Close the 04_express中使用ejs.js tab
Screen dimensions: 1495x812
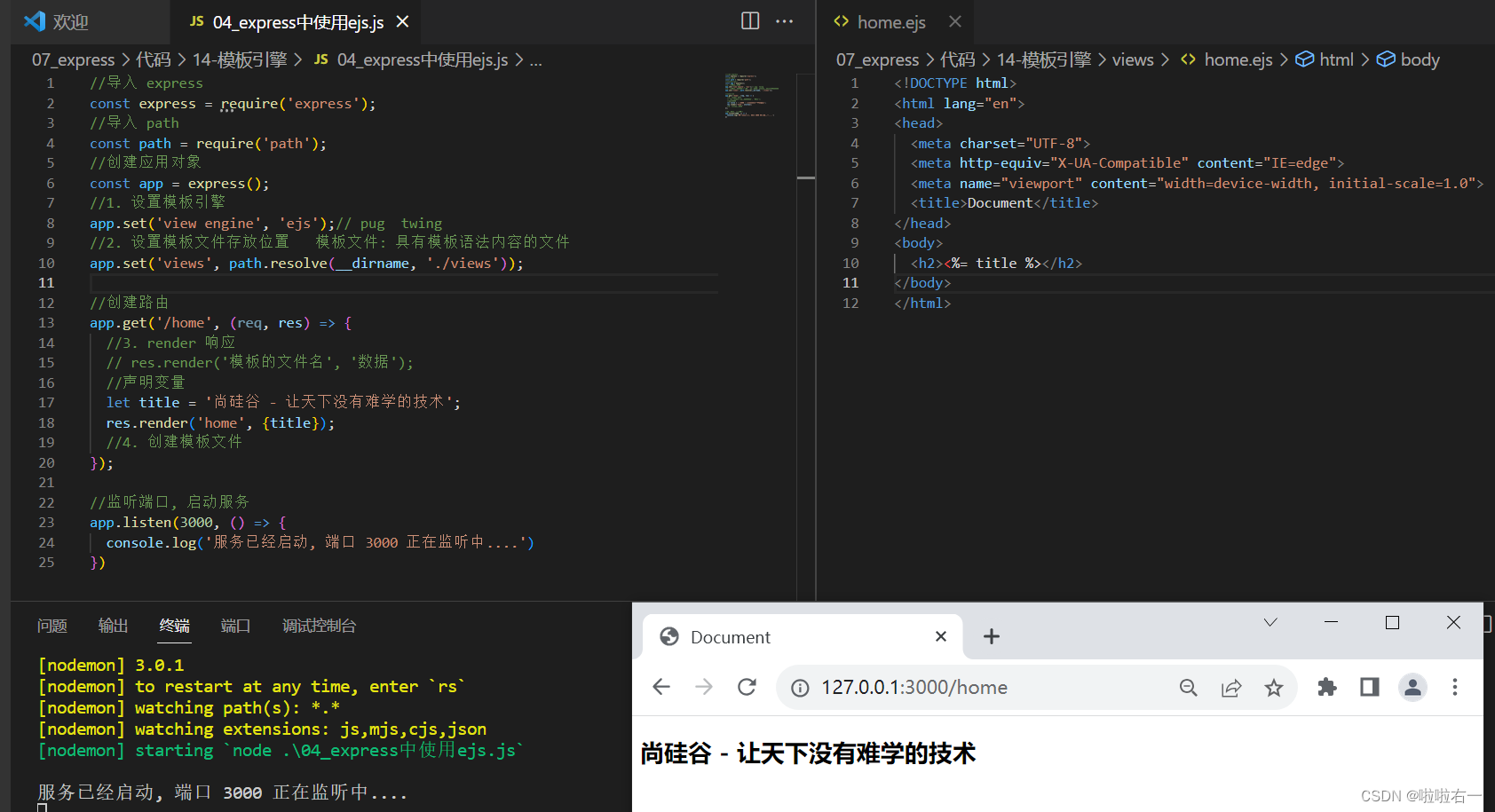[403, 21]
